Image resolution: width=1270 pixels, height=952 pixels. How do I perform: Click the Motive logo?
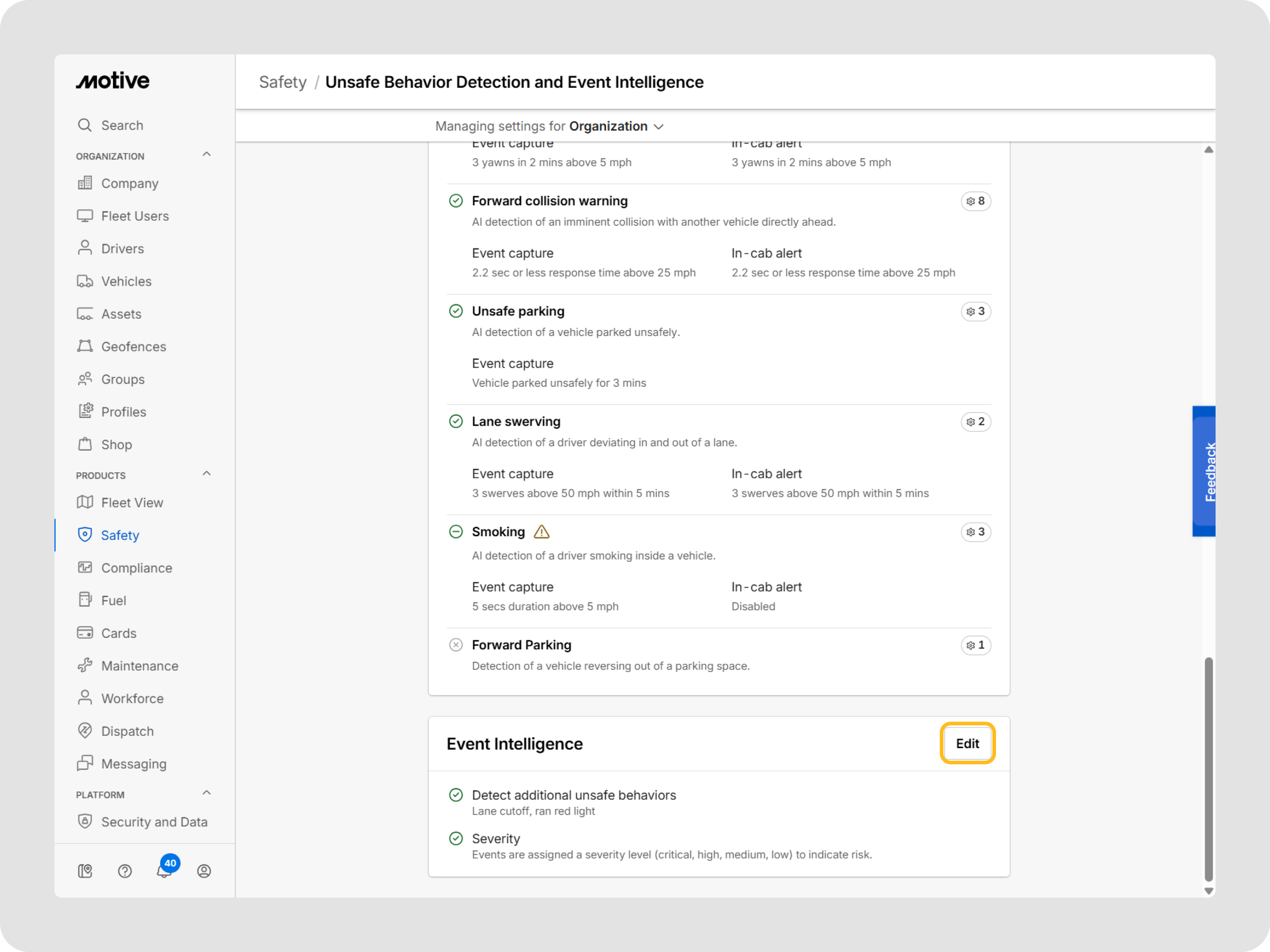[x=113, y=81]
